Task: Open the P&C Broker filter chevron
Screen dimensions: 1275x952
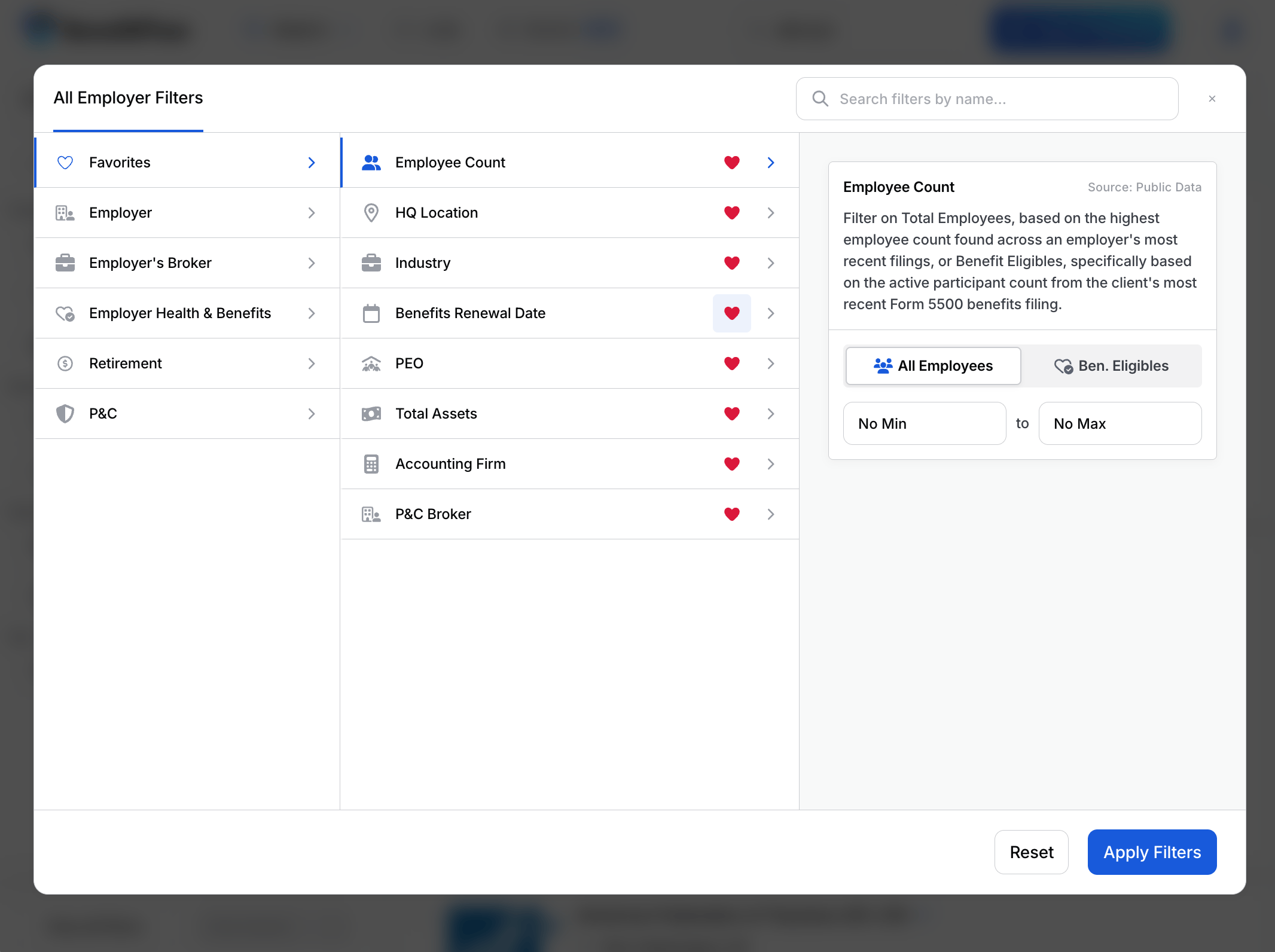Action: pyautogui.click(x=771, y=514)
